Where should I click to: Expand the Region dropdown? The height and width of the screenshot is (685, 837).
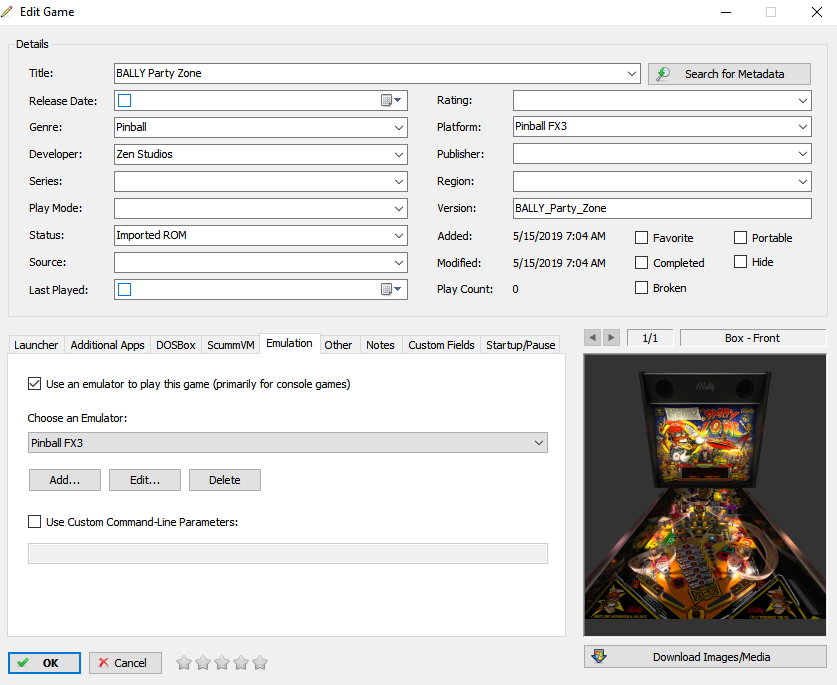pyautogui.click(x=803, y=182)
